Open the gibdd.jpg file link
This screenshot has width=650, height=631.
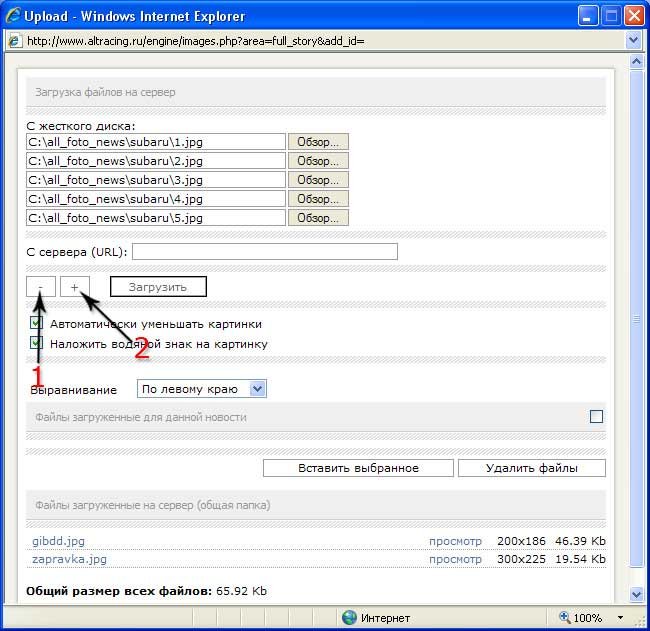click(58, 541)
